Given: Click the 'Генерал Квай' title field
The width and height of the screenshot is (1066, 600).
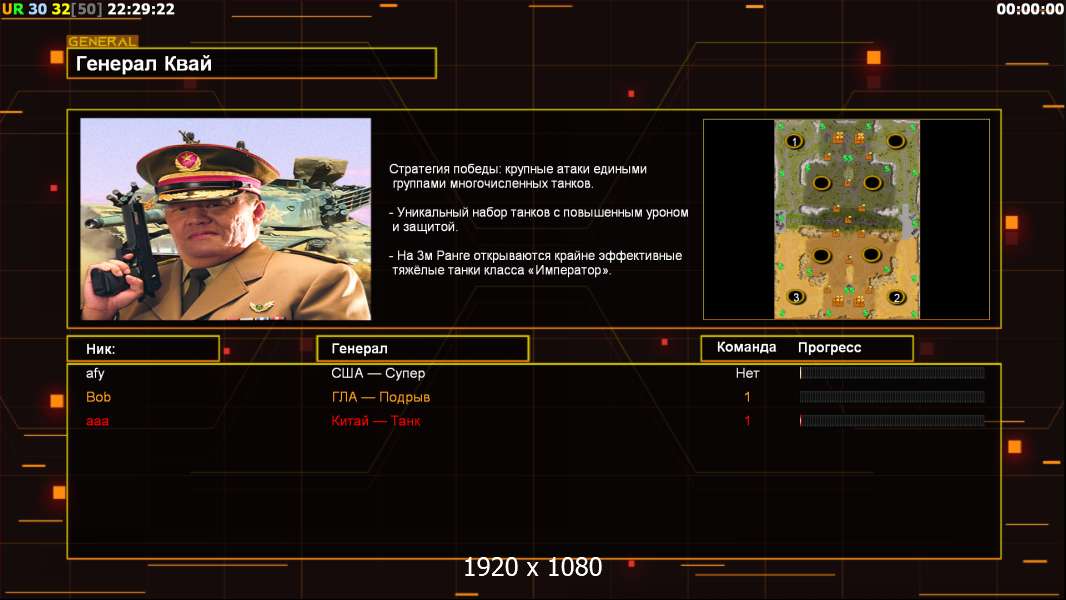Looking at the screenshot, I should coord(252,63).
